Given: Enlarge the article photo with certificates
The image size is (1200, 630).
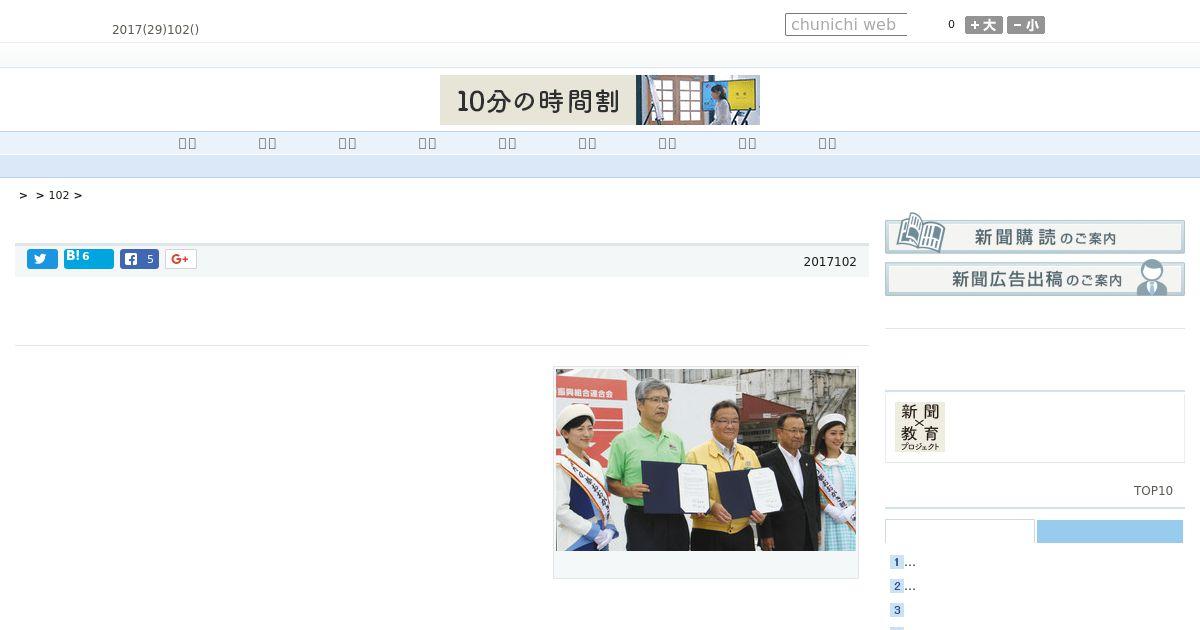Looking at the screenshot, I should tap(706, 460).
